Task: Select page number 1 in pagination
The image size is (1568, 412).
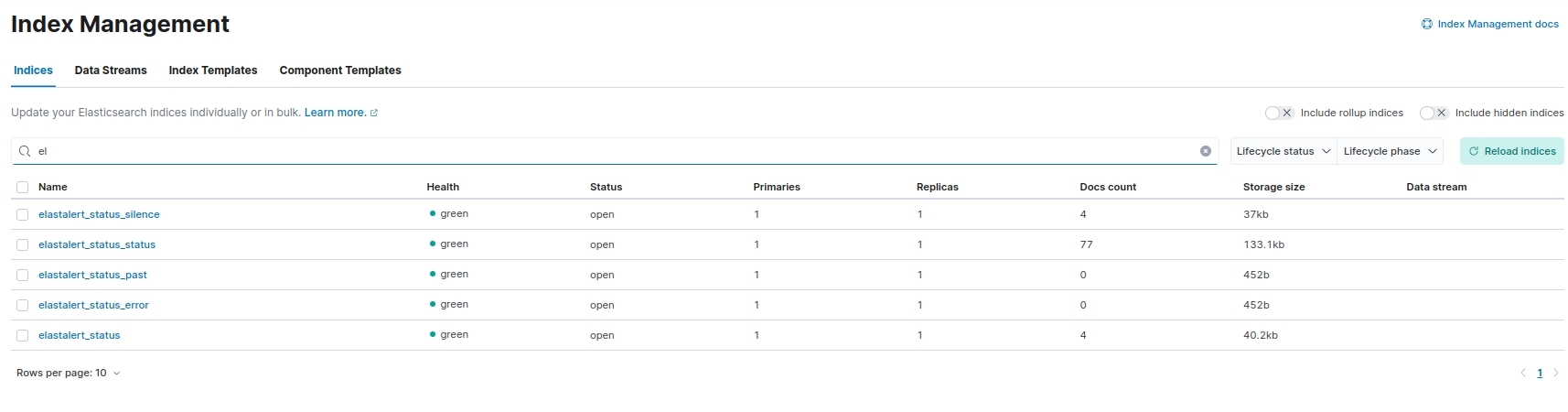Action: (1540, 373)
